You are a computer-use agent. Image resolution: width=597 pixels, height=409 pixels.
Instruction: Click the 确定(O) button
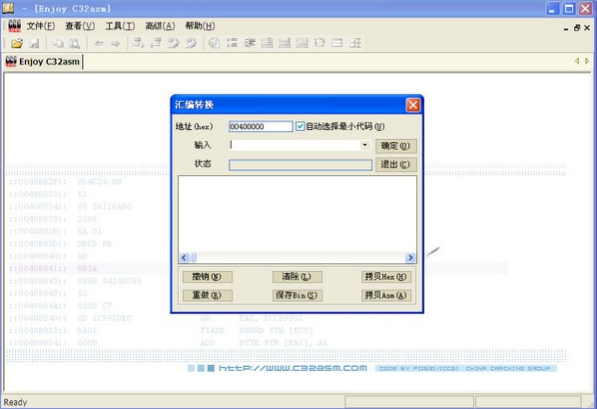tap(396, 146)
